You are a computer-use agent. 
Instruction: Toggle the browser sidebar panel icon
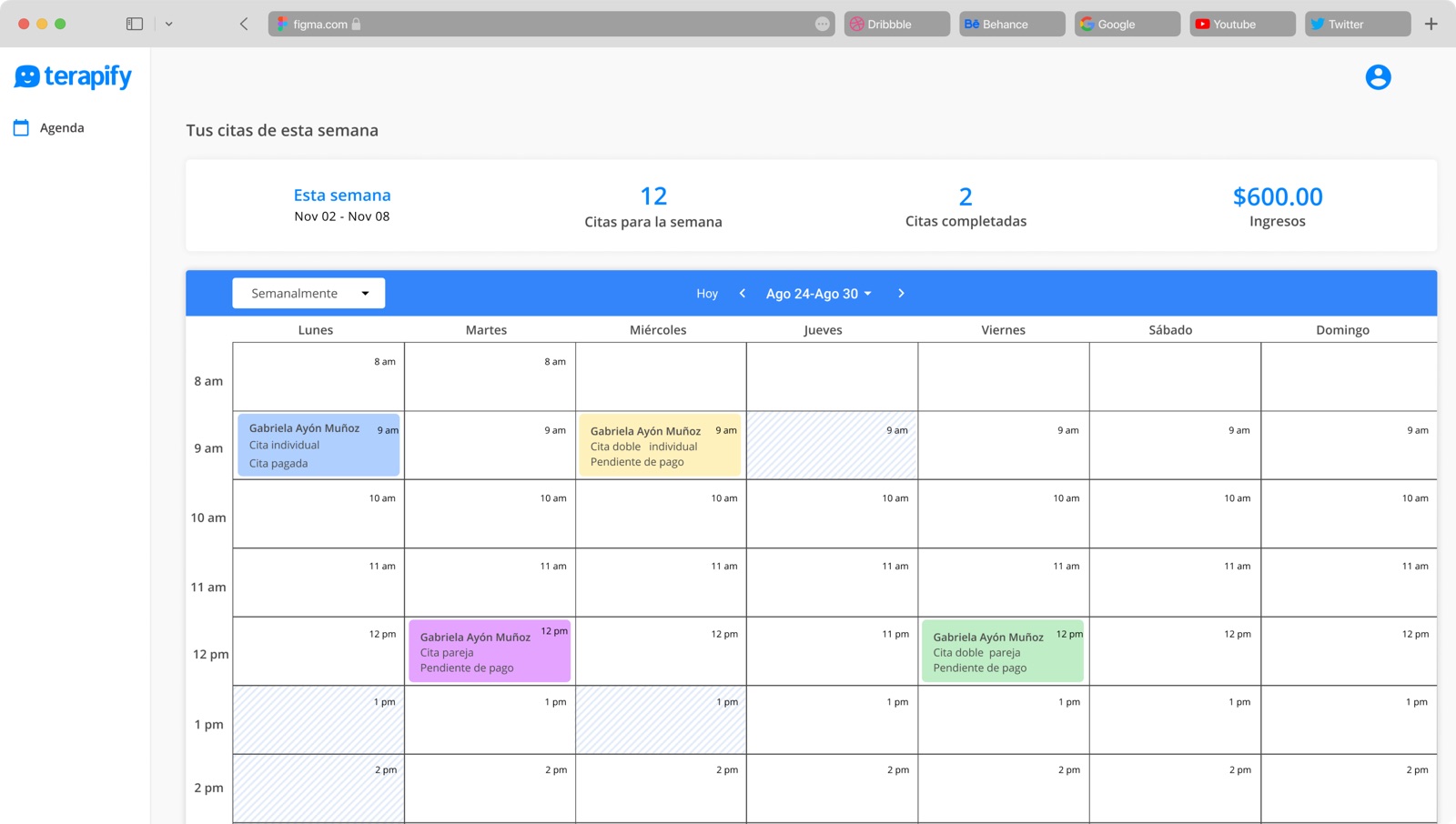click(135, 24)
